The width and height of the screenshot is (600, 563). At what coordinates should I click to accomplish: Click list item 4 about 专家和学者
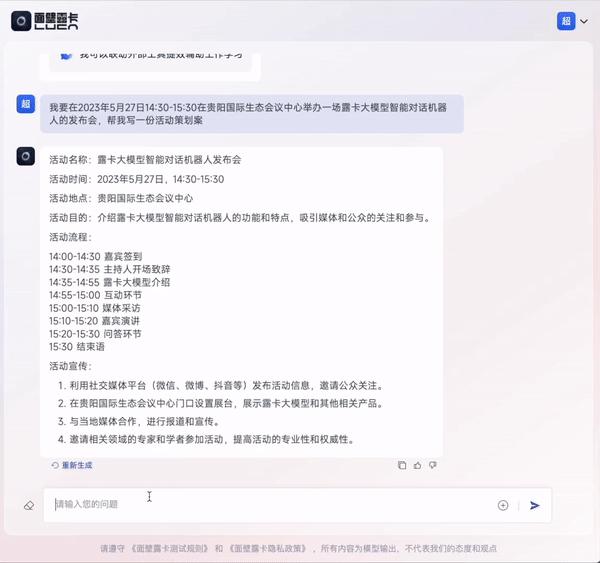tap(207, 439)
